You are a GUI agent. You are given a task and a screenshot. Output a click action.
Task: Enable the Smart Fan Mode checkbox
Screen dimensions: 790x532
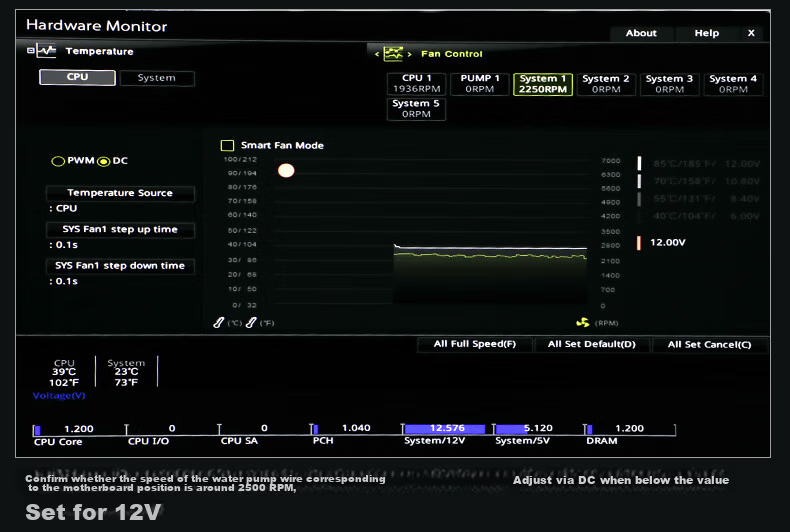point(227,146)
